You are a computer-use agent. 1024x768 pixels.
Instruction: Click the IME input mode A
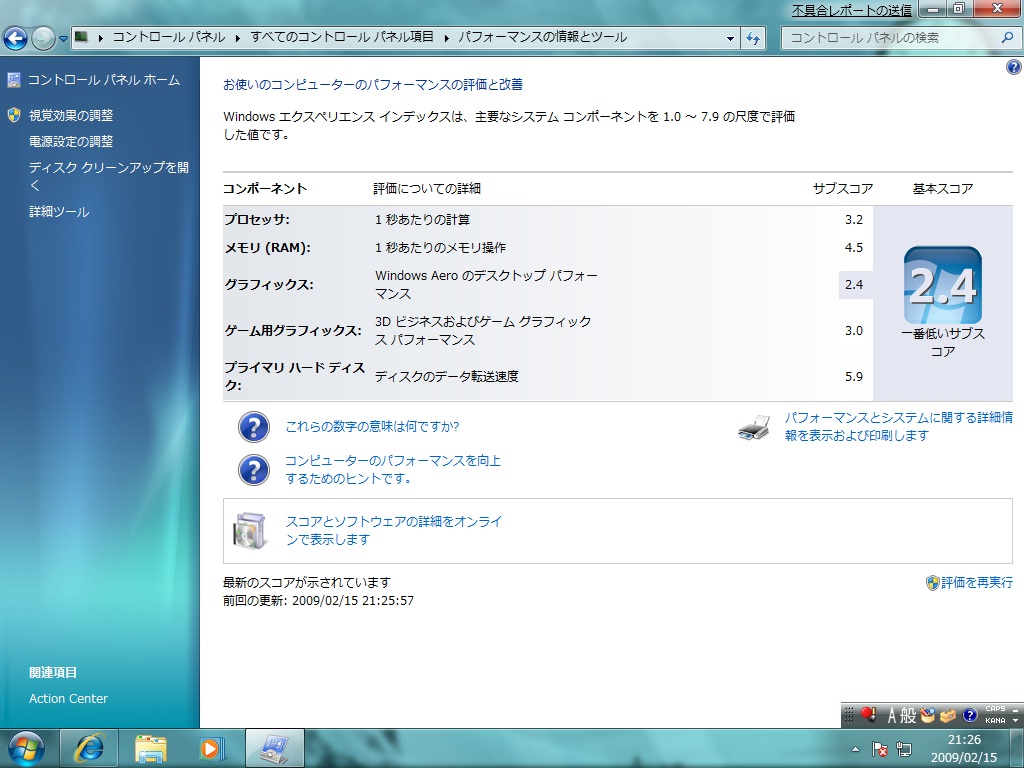[x=891, y=716]
